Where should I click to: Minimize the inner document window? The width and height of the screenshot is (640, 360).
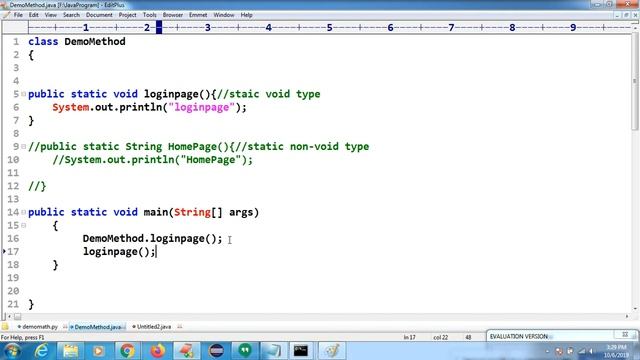617,15
